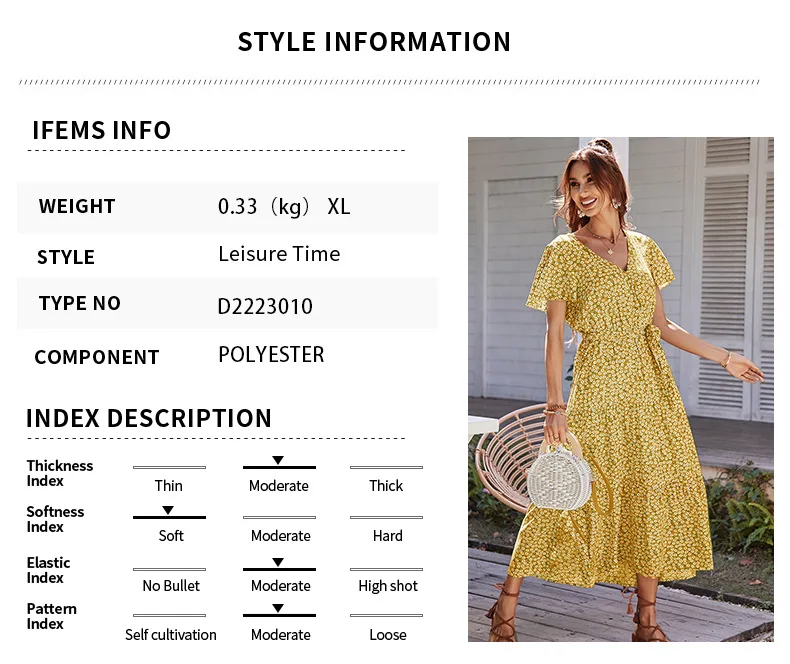
Task: Click the Pattern Index label
Action: point(51,616)
